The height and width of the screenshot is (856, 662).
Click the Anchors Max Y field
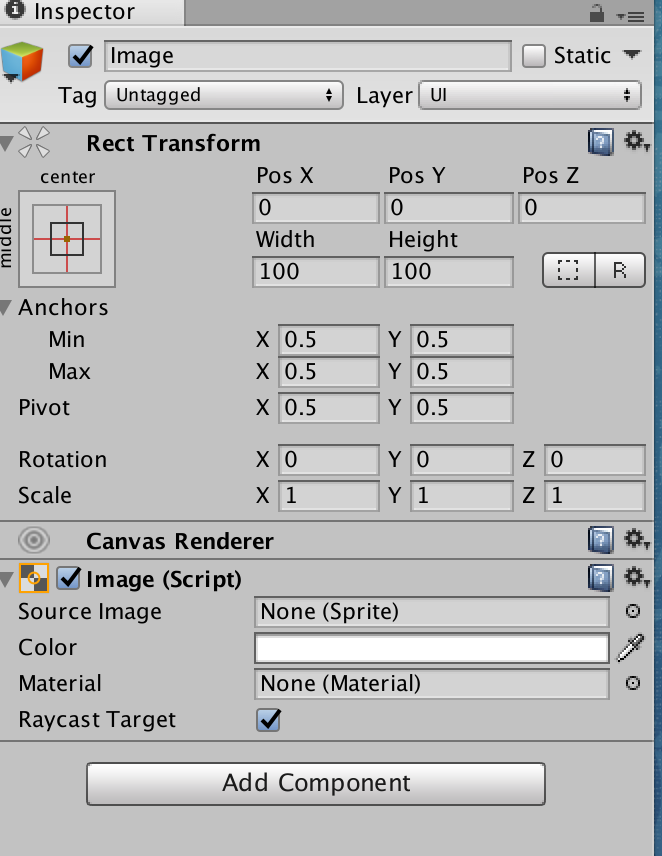(462, 372)
